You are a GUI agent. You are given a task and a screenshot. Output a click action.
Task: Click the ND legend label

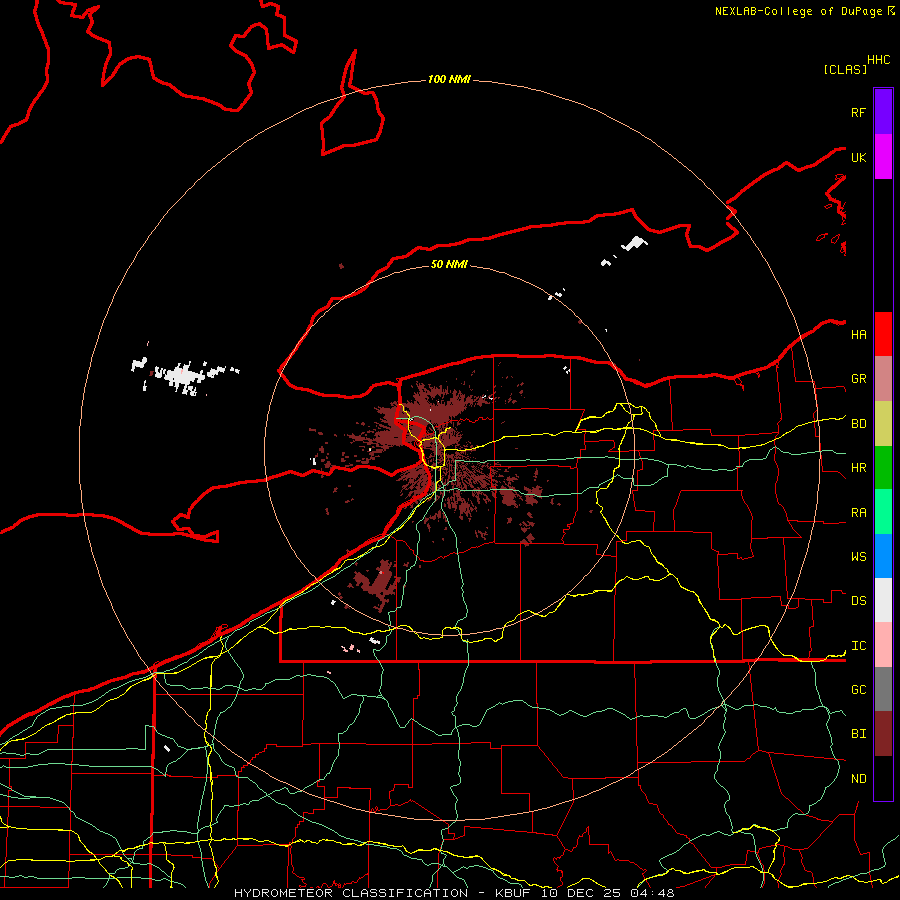[x=858, y=779]
